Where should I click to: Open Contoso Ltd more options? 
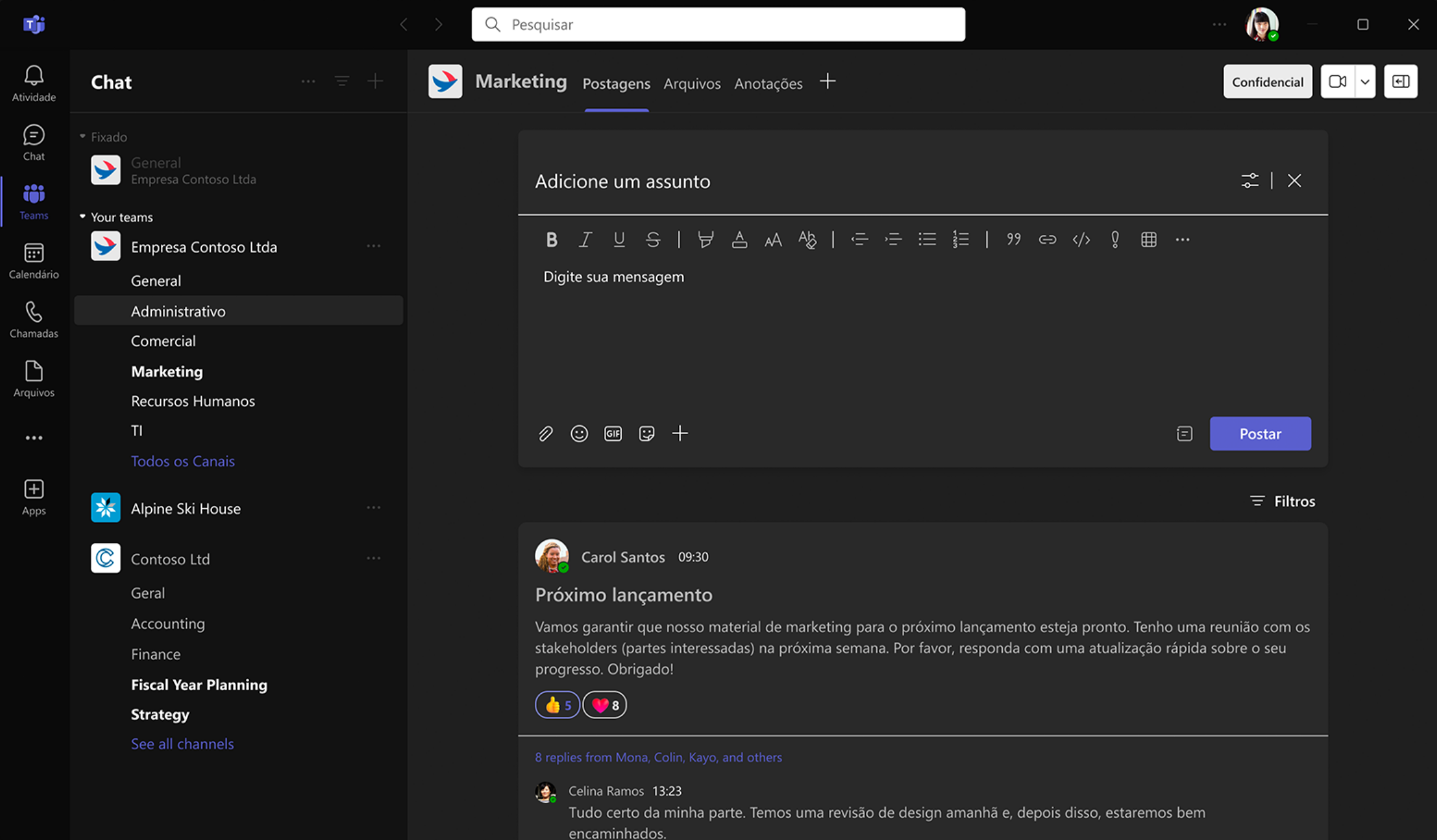374,558
